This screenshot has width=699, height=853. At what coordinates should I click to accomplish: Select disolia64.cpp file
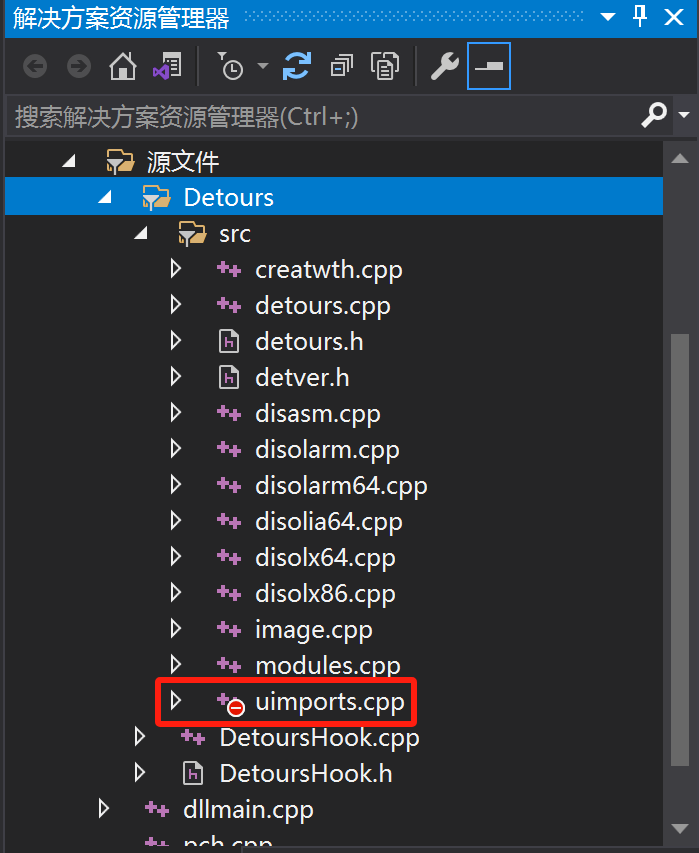329,522
